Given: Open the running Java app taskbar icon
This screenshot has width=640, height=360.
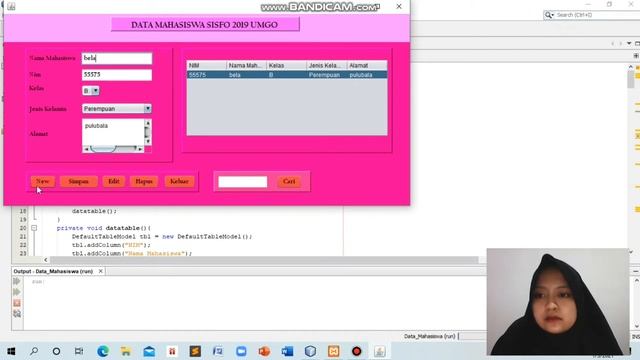Looking at the screenshot, I should (x=380, y=351).
